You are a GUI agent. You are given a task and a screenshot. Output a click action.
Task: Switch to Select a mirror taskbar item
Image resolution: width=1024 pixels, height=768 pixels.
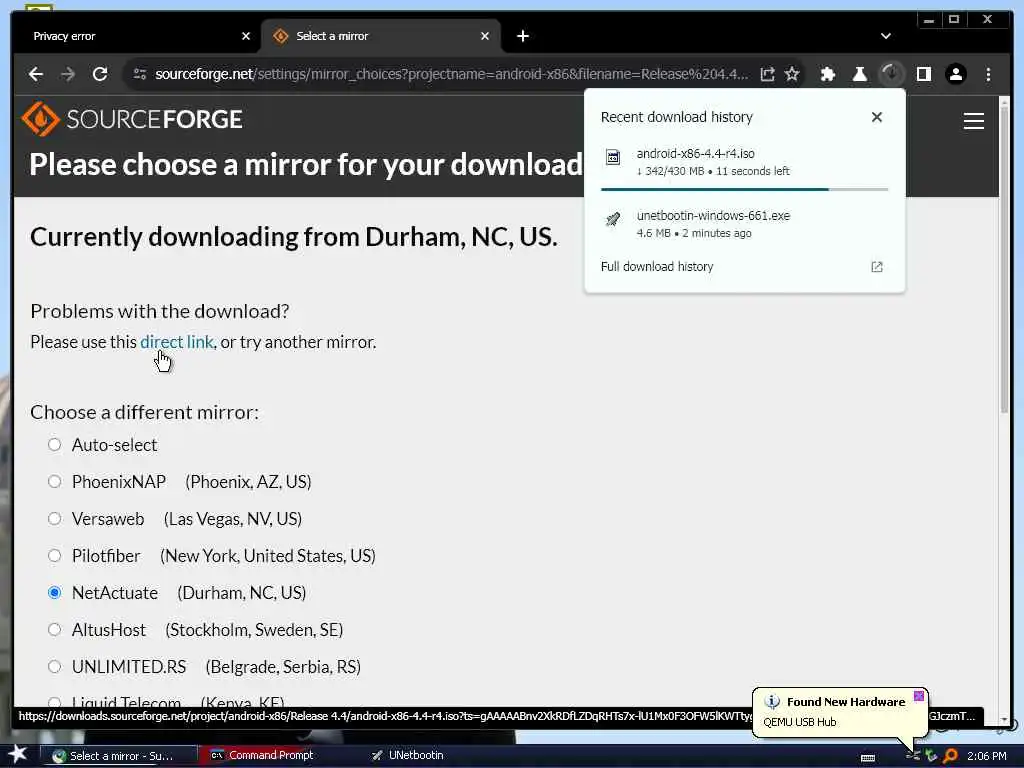tap(120, 756)
